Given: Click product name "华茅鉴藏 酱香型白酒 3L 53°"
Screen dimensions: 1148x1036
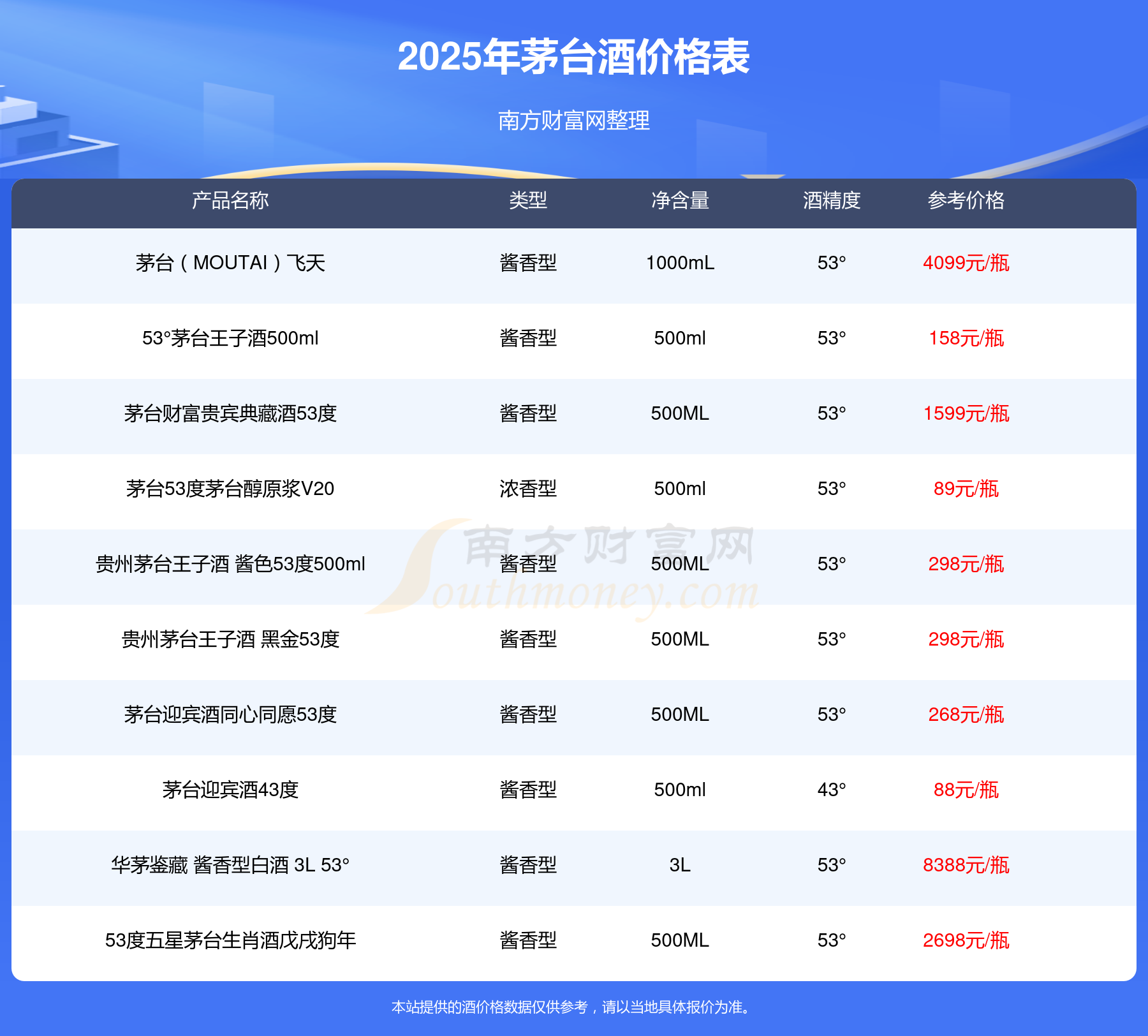Looking at the screenshot, I should 230,865.
